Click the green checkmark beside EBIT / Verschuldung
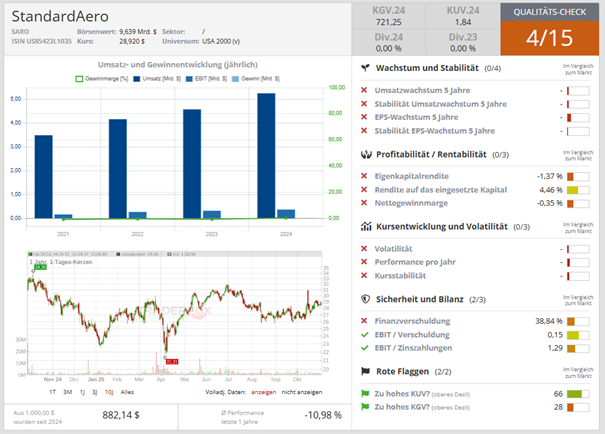605x434 pixels. tap(366, 333)
